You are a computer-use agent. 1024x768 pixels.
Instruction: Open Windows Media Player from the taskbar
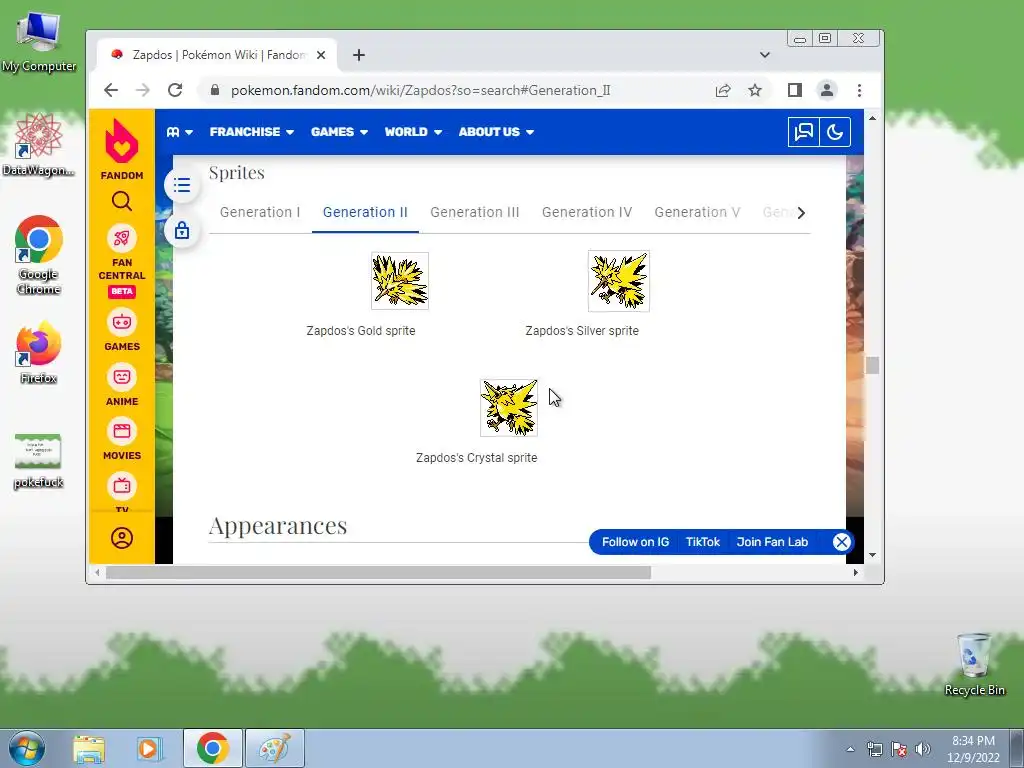tap(150, 748)
